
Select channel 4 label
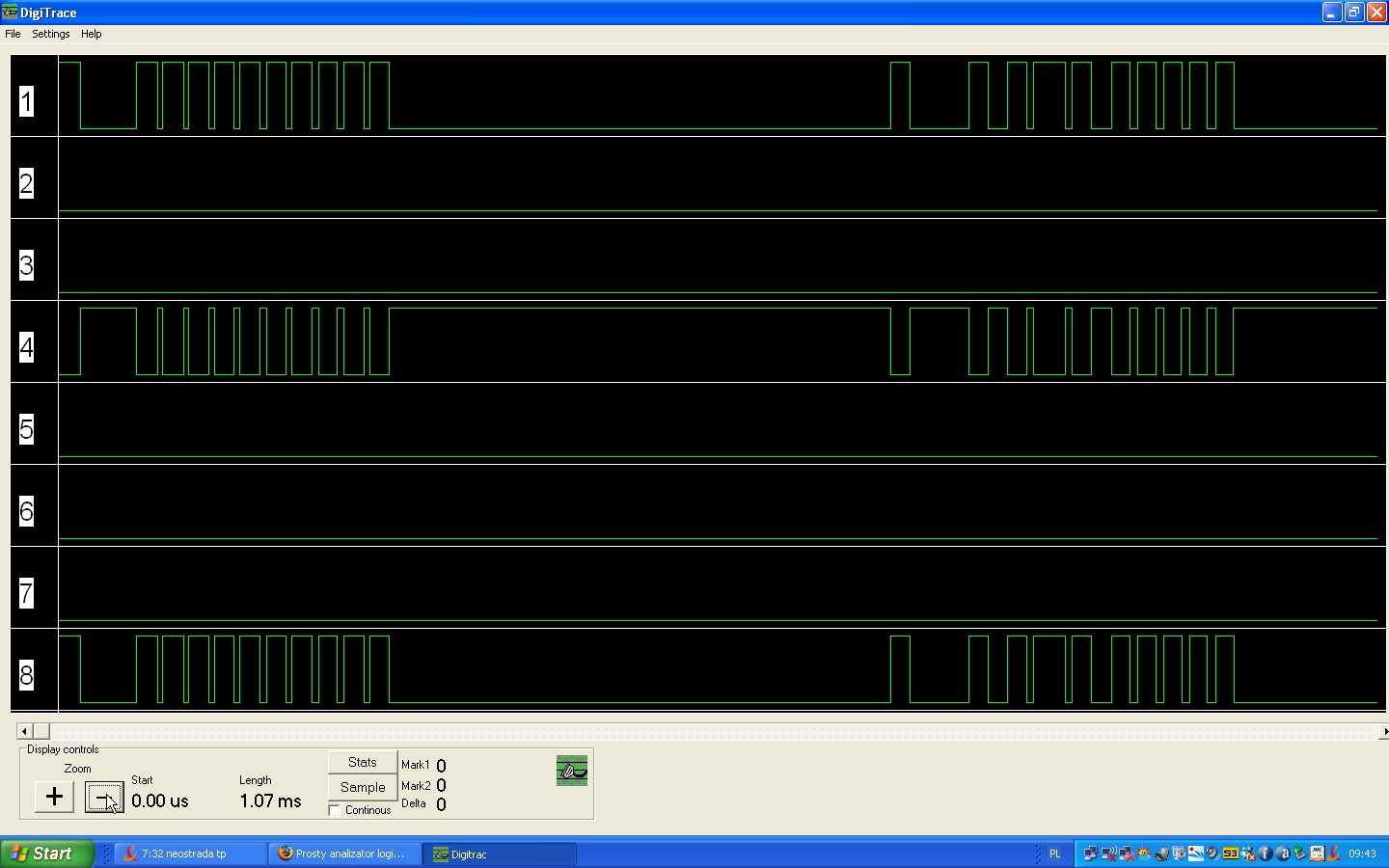click(27, 347)
